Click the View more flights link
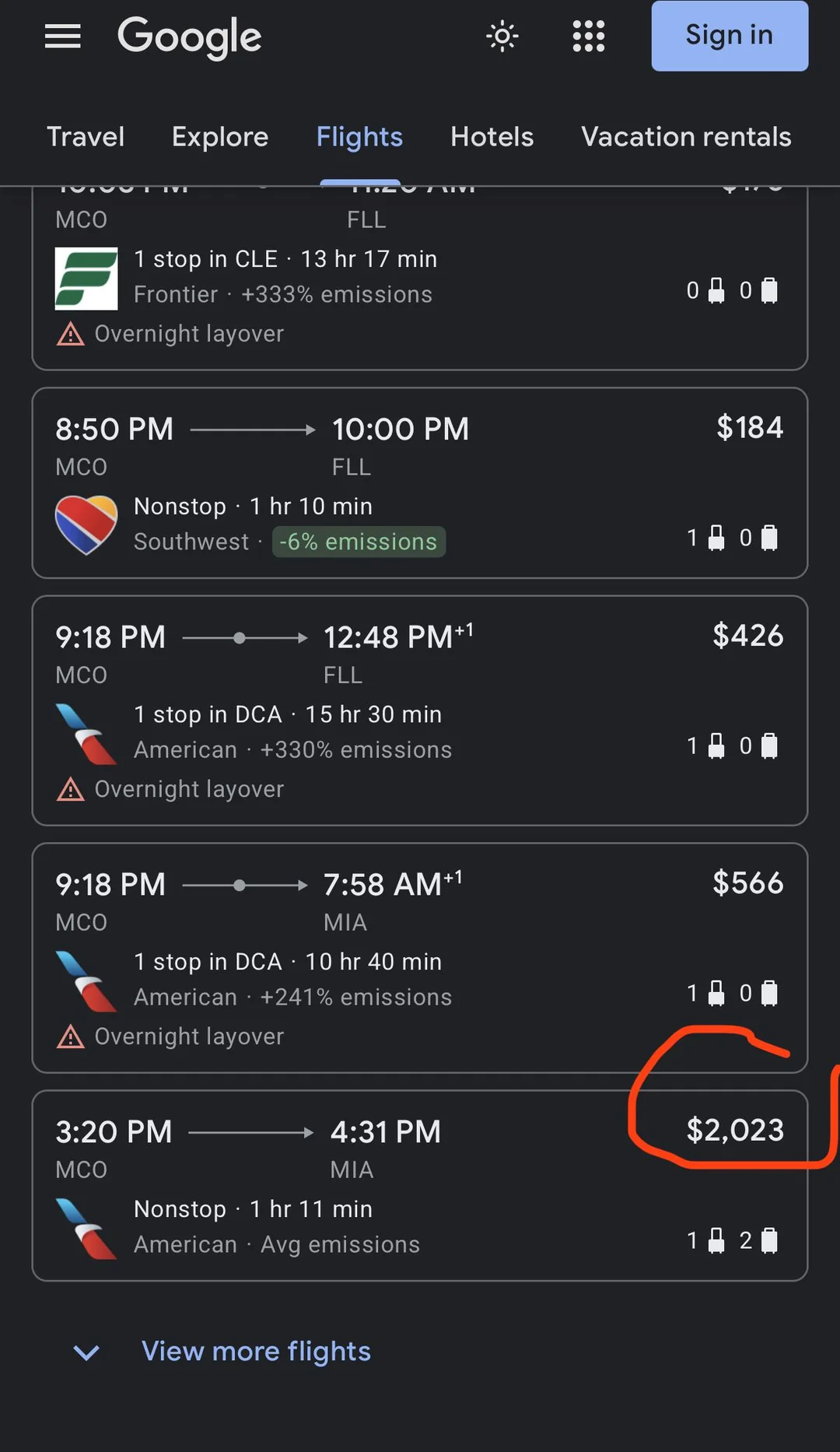 256,1352
